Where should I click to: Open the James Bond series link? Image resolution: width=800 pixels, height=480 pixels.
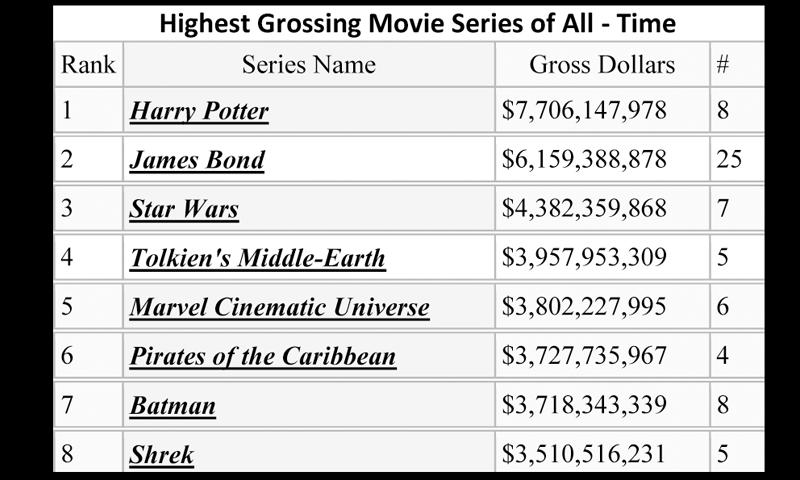[x=197, y=160]
